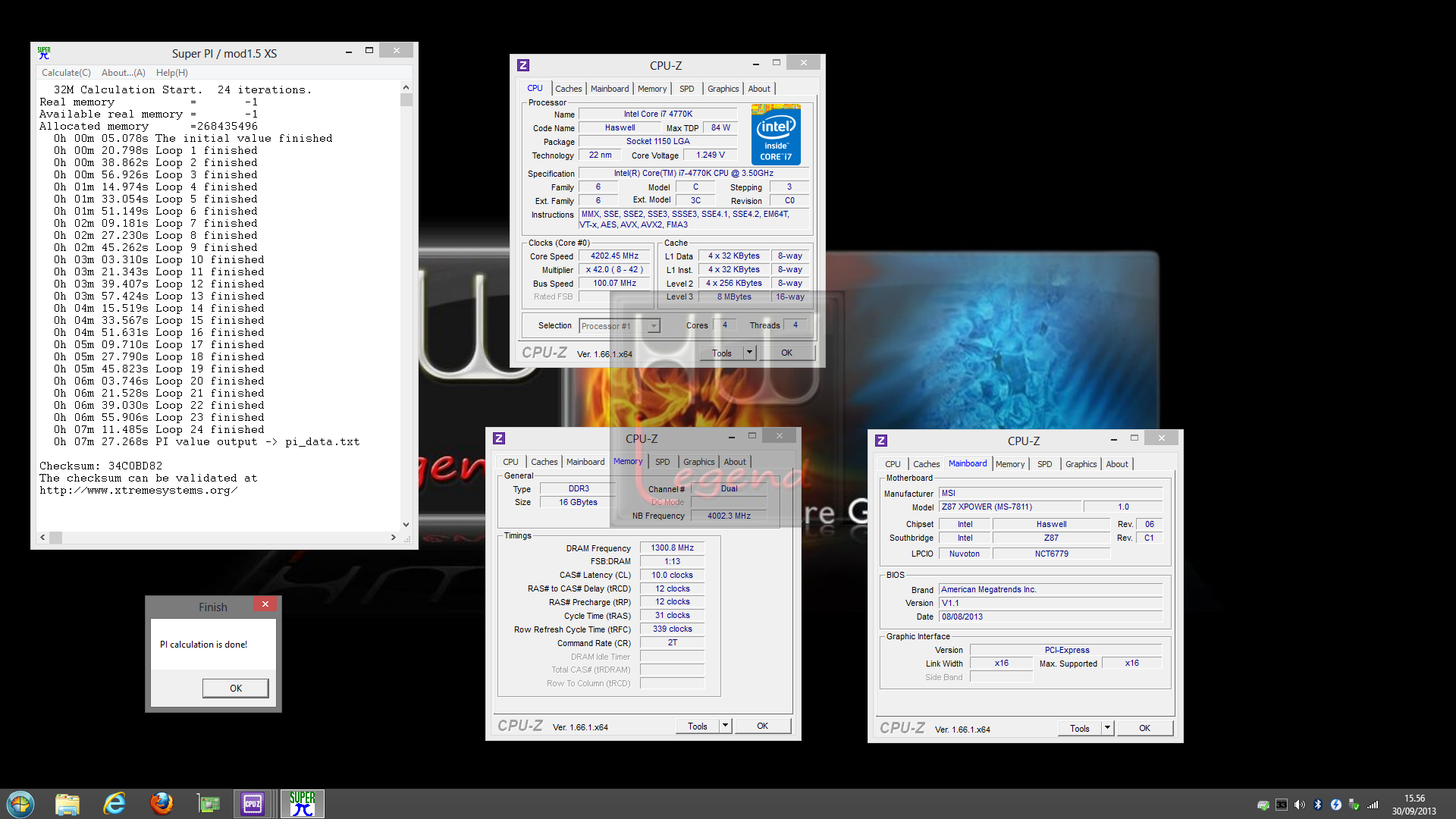Click the Intel Core i7 logo badge
This screenshot has height=819, width=1456.
tap(776, 134)
